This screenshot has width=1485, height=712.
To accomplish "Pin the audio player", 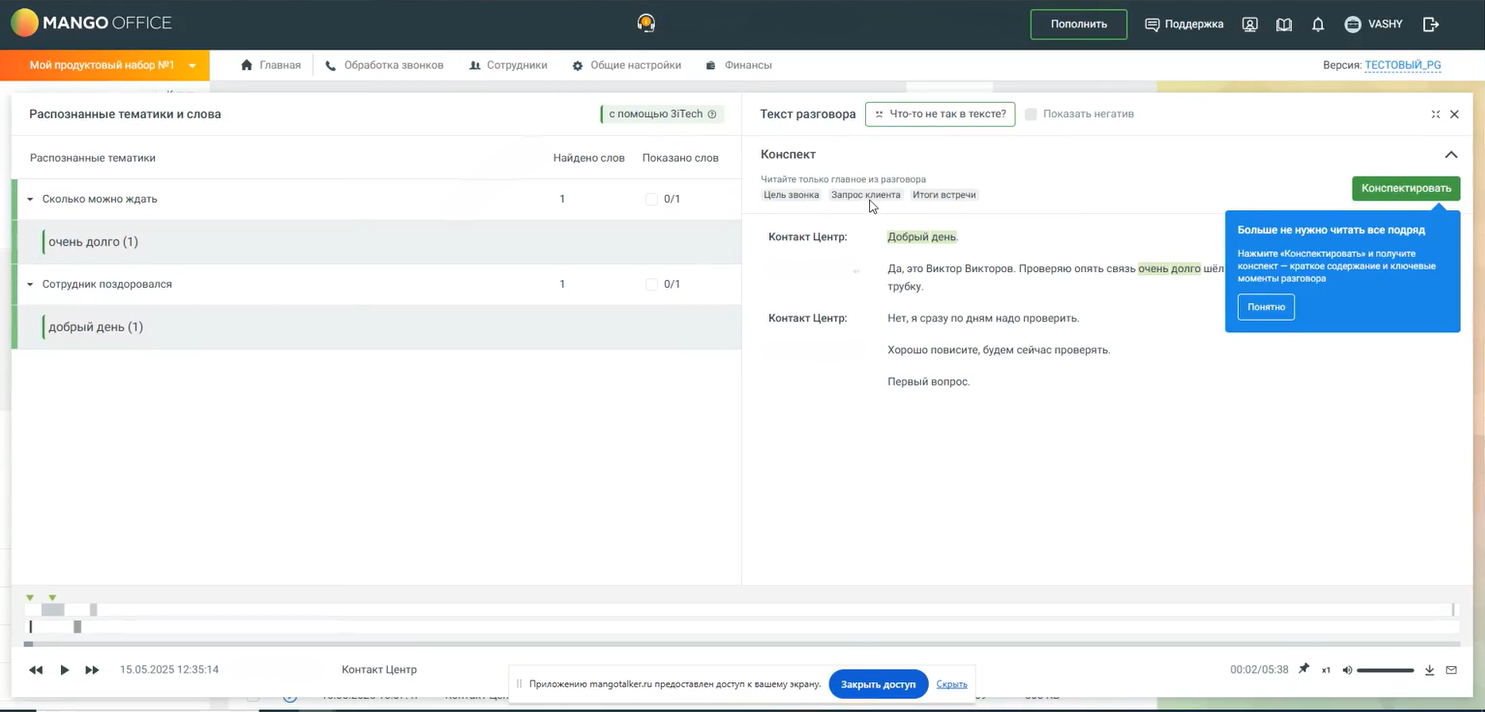I will pos(1304,669).
